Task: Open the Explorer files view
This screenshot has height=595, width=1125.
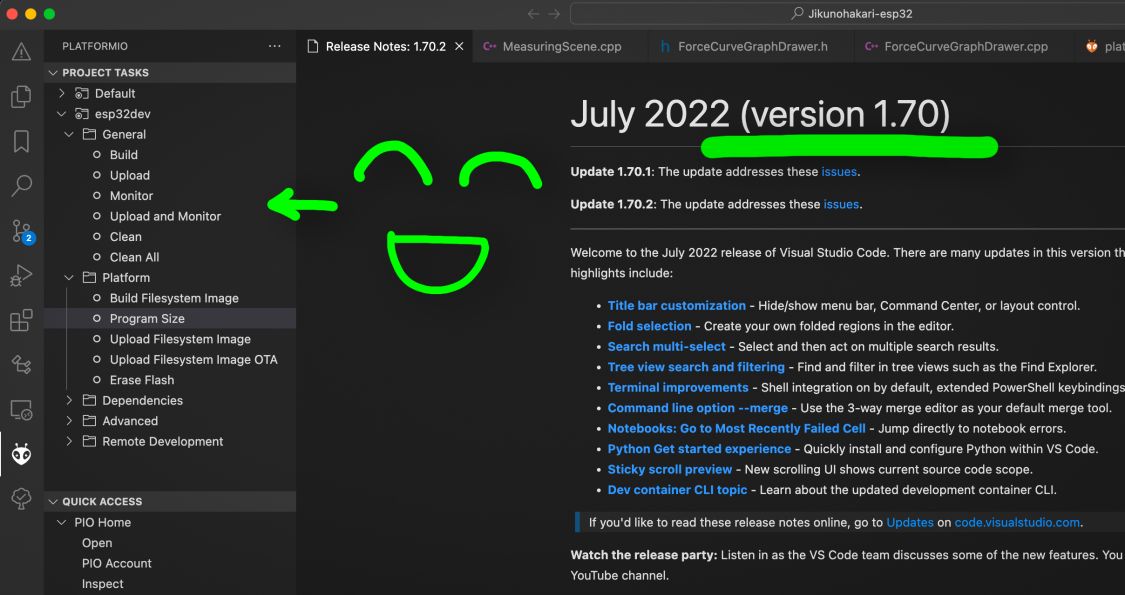Action: pyautogui.click(x=22, y=96)
